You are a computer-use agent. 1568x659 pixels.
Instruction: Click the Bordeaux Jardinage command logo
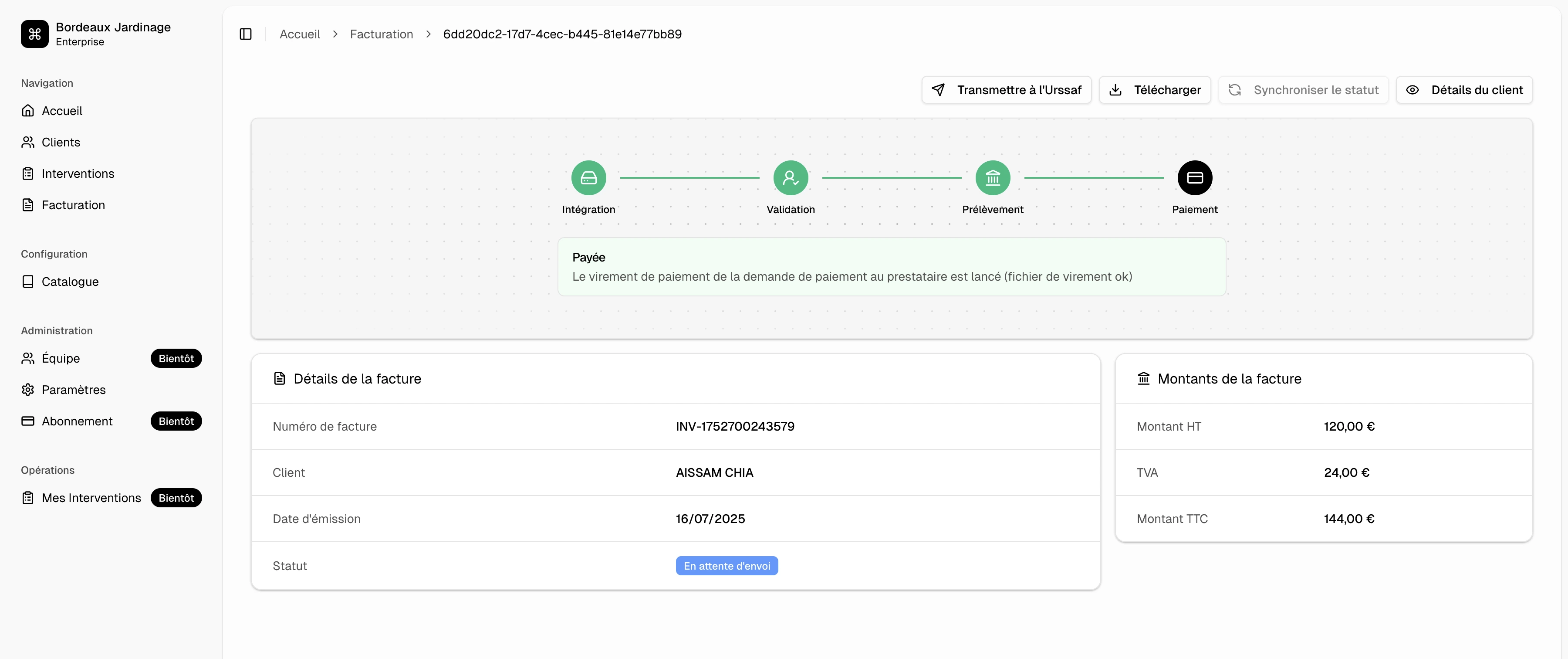tap(34, 34)
